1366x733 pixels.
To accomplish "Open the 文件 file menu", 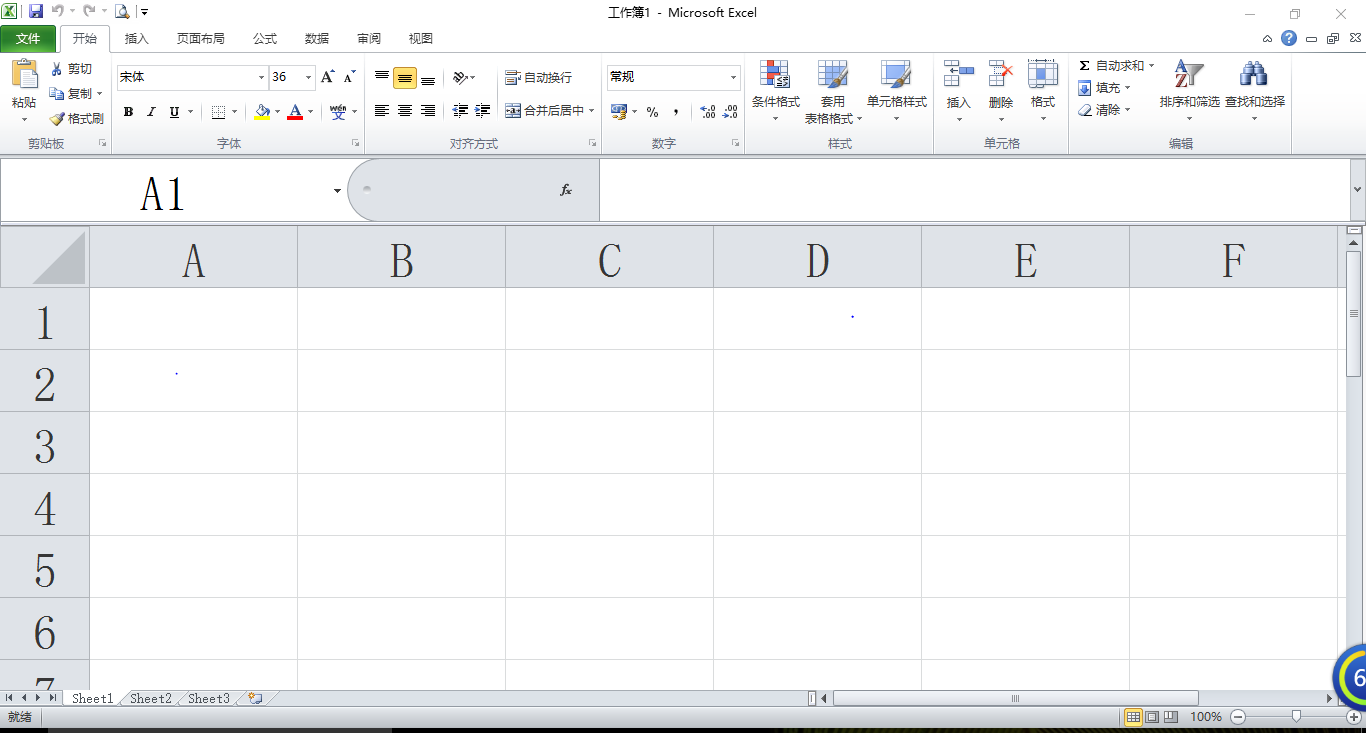I will tap(28, 39).
